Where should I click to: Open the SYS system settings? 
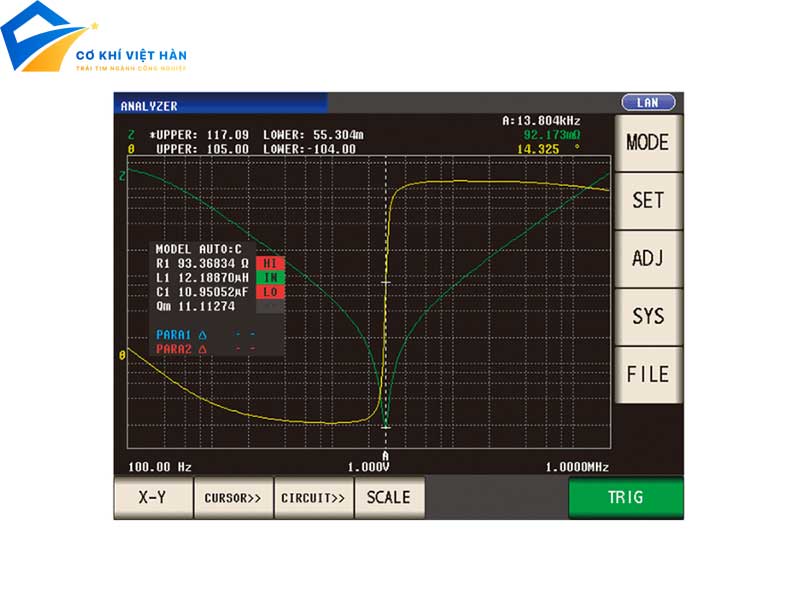point(647,316)
